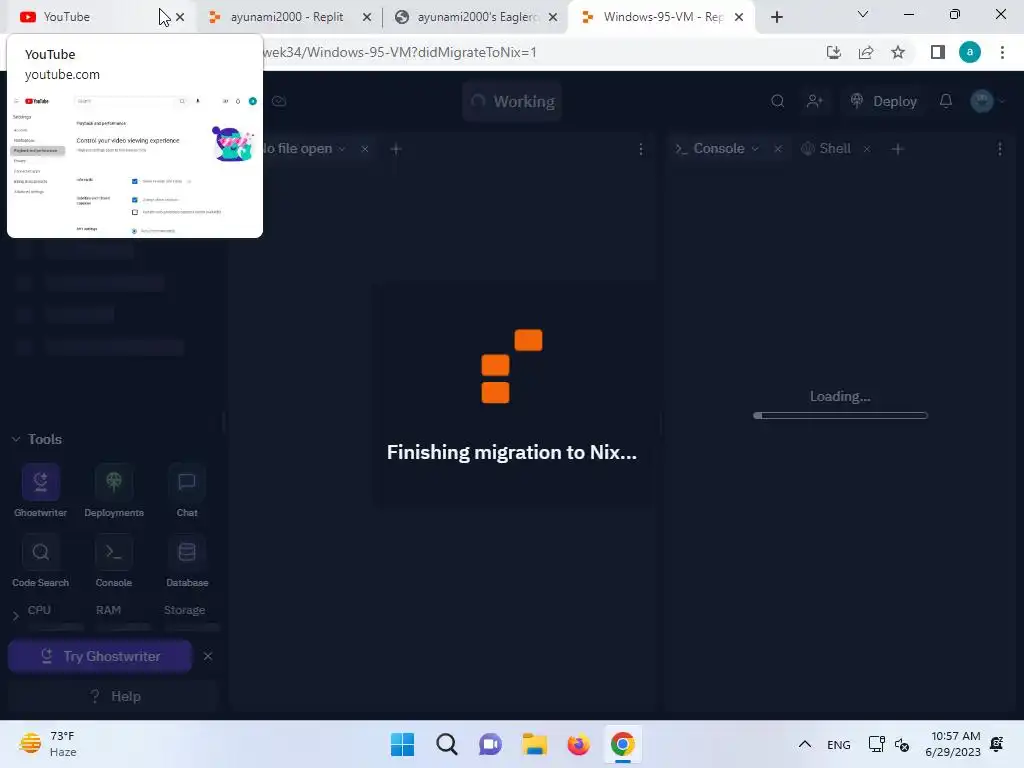Click the Chrome icon in taskbar
Screen dimensions: 1024x768
(622, 744)
